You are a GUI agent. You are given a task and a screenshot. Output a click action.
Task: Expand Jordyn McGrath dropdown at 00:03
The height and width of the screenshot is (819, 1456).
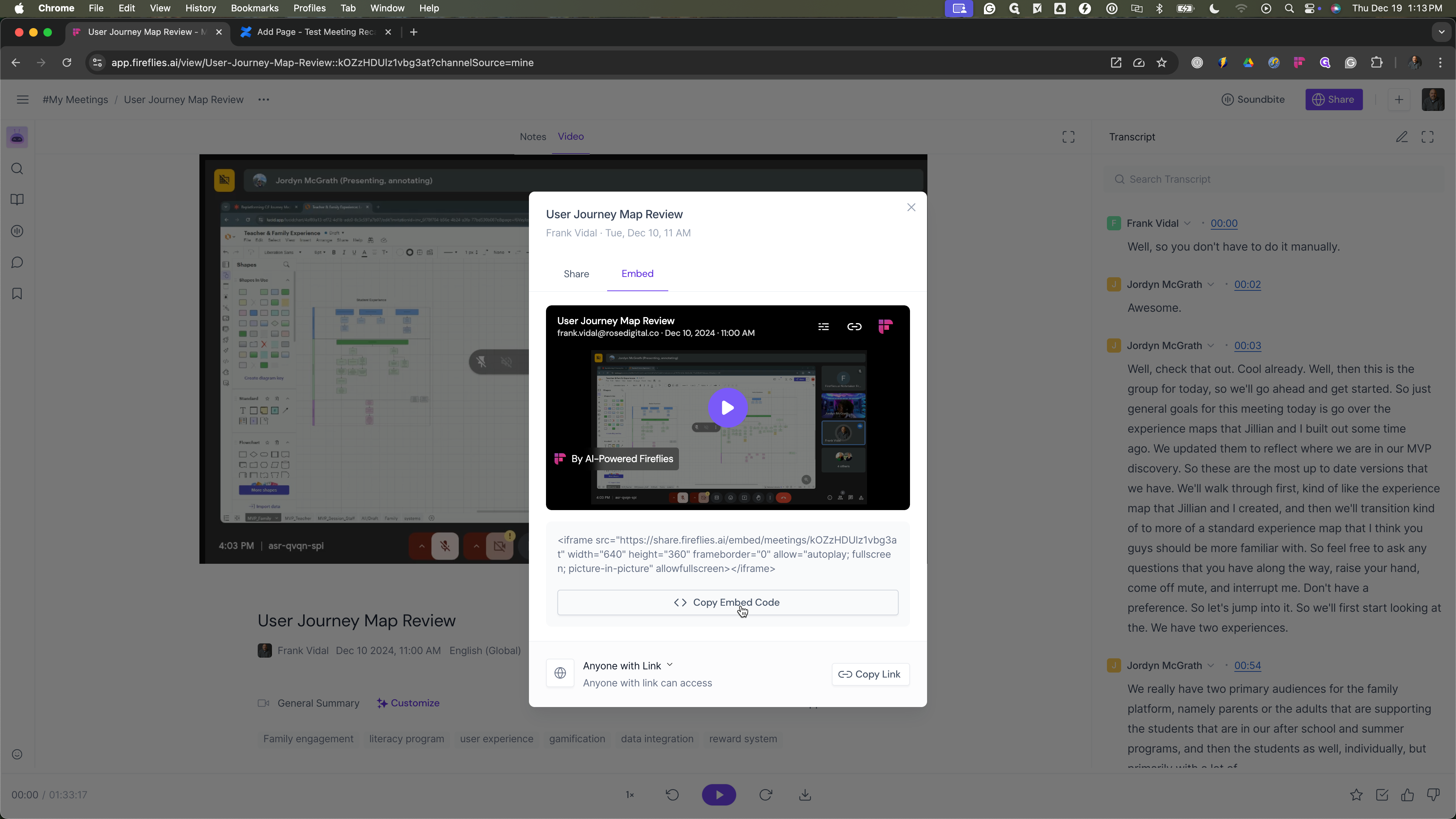click(1211, 346)
